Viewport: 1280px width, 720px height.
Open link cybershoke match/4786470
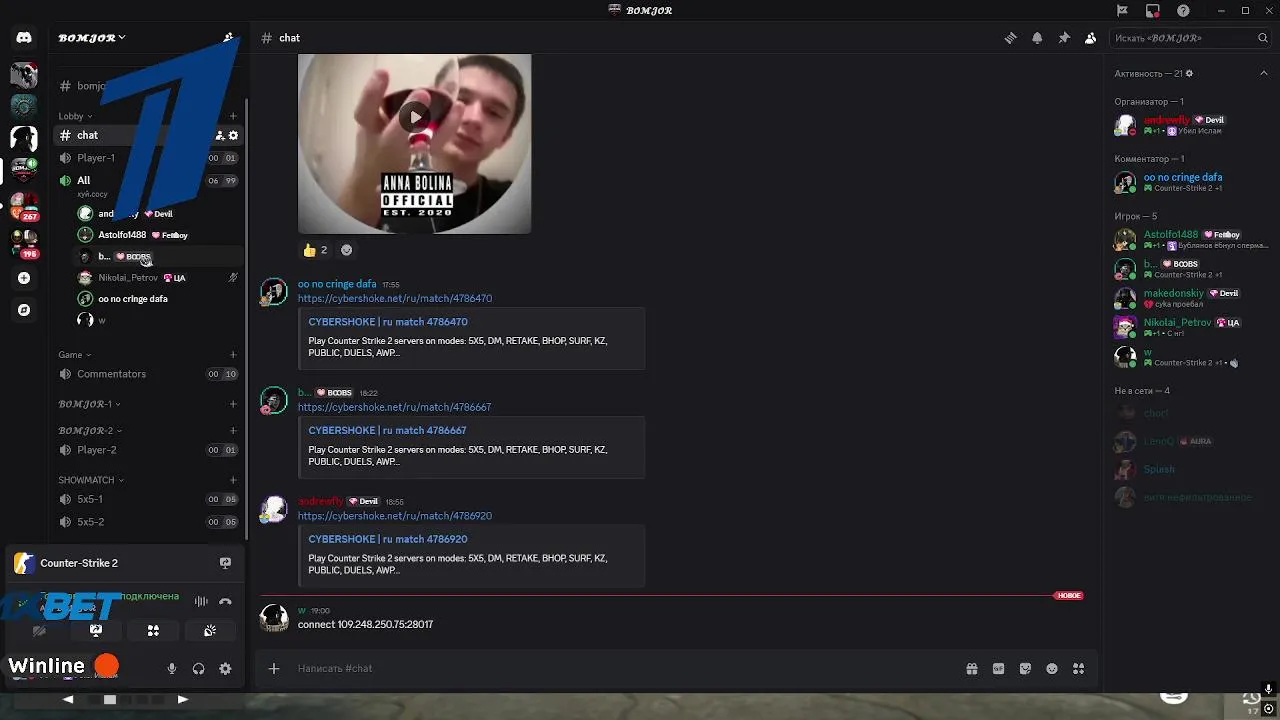395,298
